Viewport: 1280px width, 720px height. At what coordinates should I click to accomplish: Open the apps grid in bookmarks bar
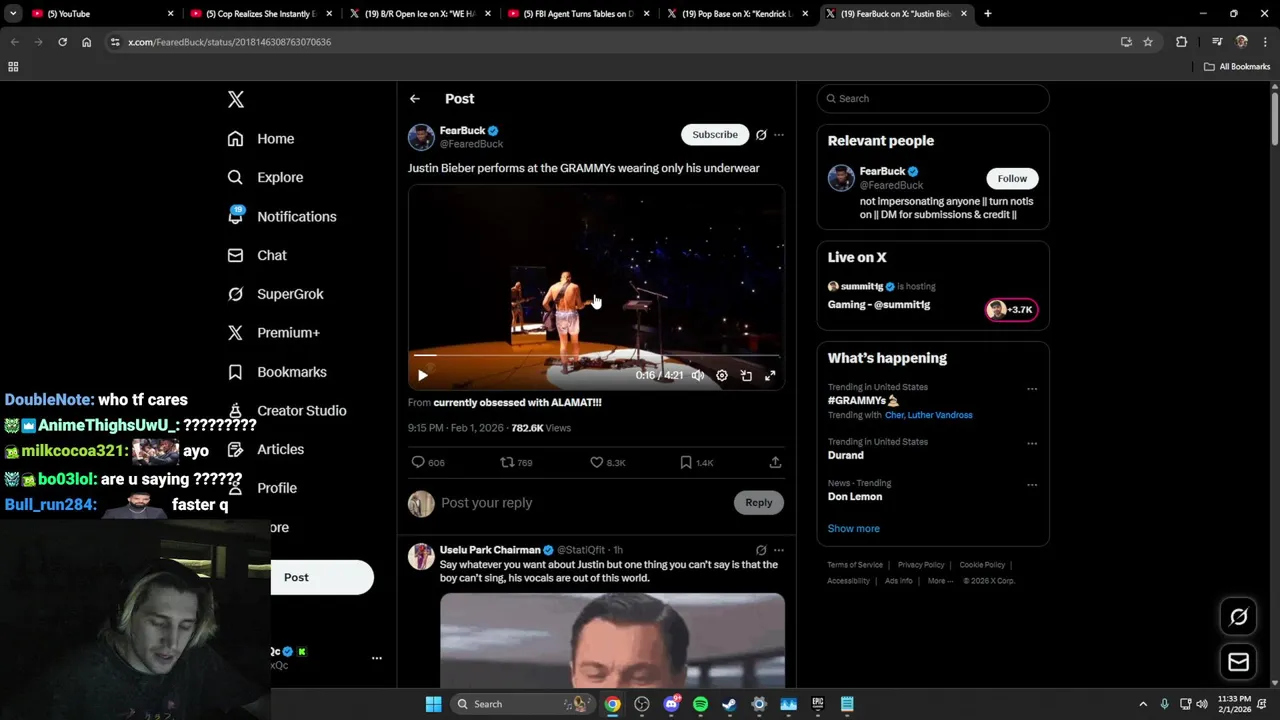(13, 67)
